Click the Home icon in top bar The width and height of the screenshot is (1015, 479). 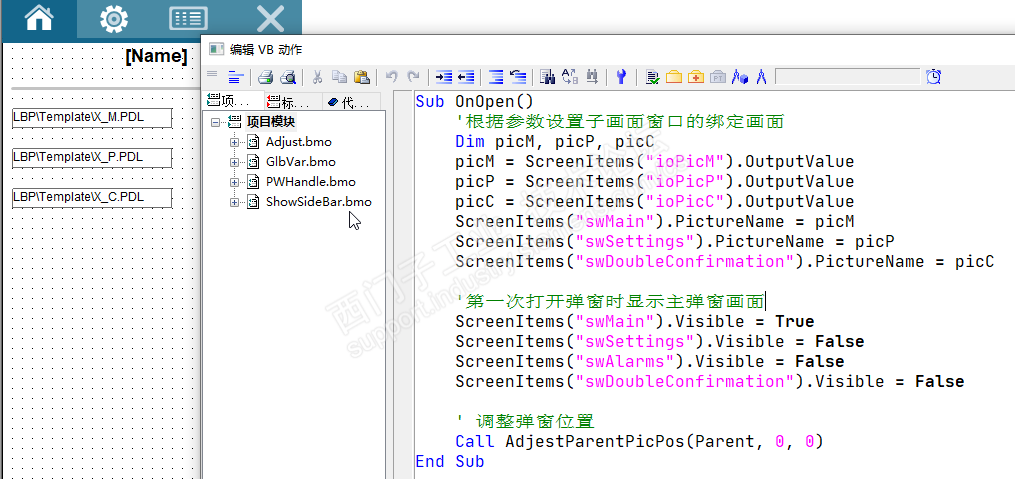click(38, 18)
